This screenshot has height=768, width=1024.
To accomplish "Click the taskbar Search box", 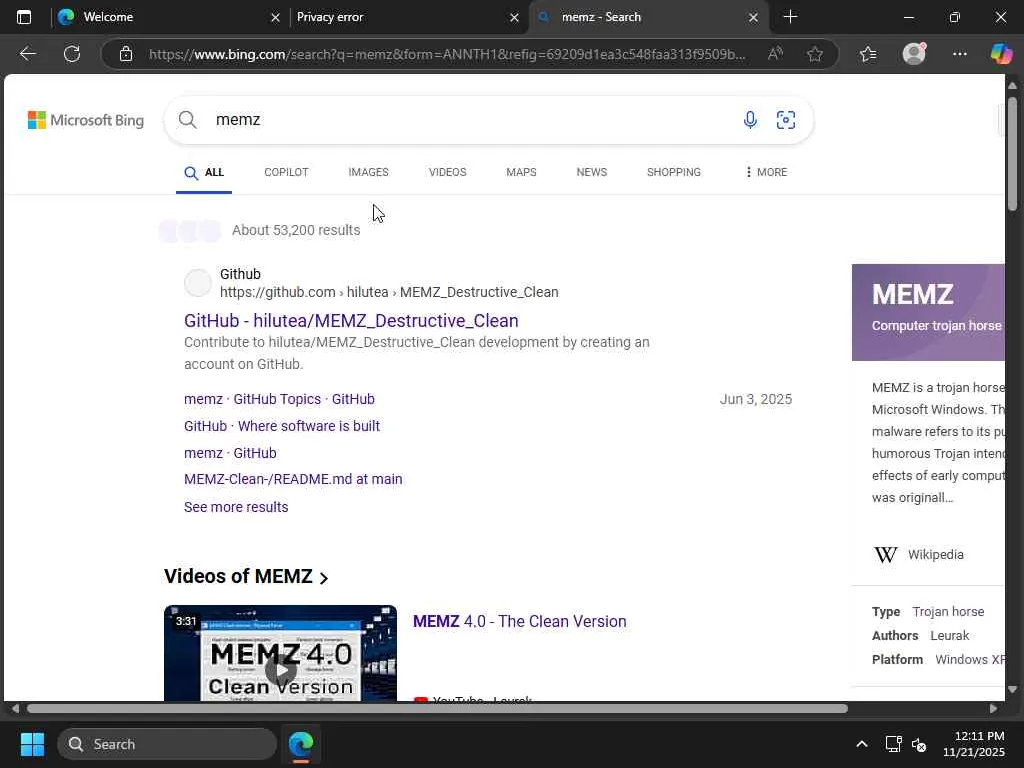I will coord(167,744).
